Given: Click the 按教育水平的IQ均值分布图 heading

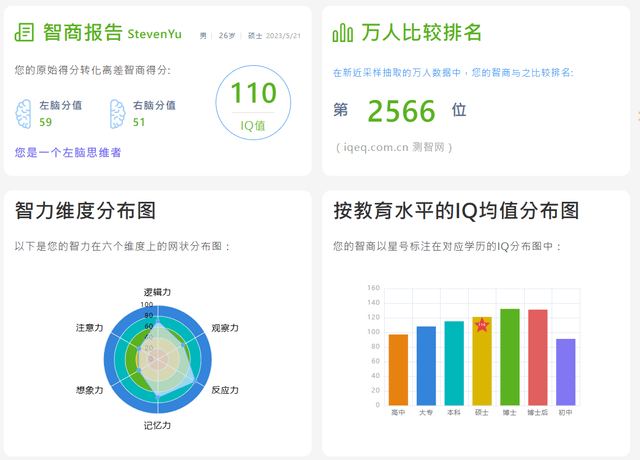Looking at the screenshot, I should (x=456, y=211).
